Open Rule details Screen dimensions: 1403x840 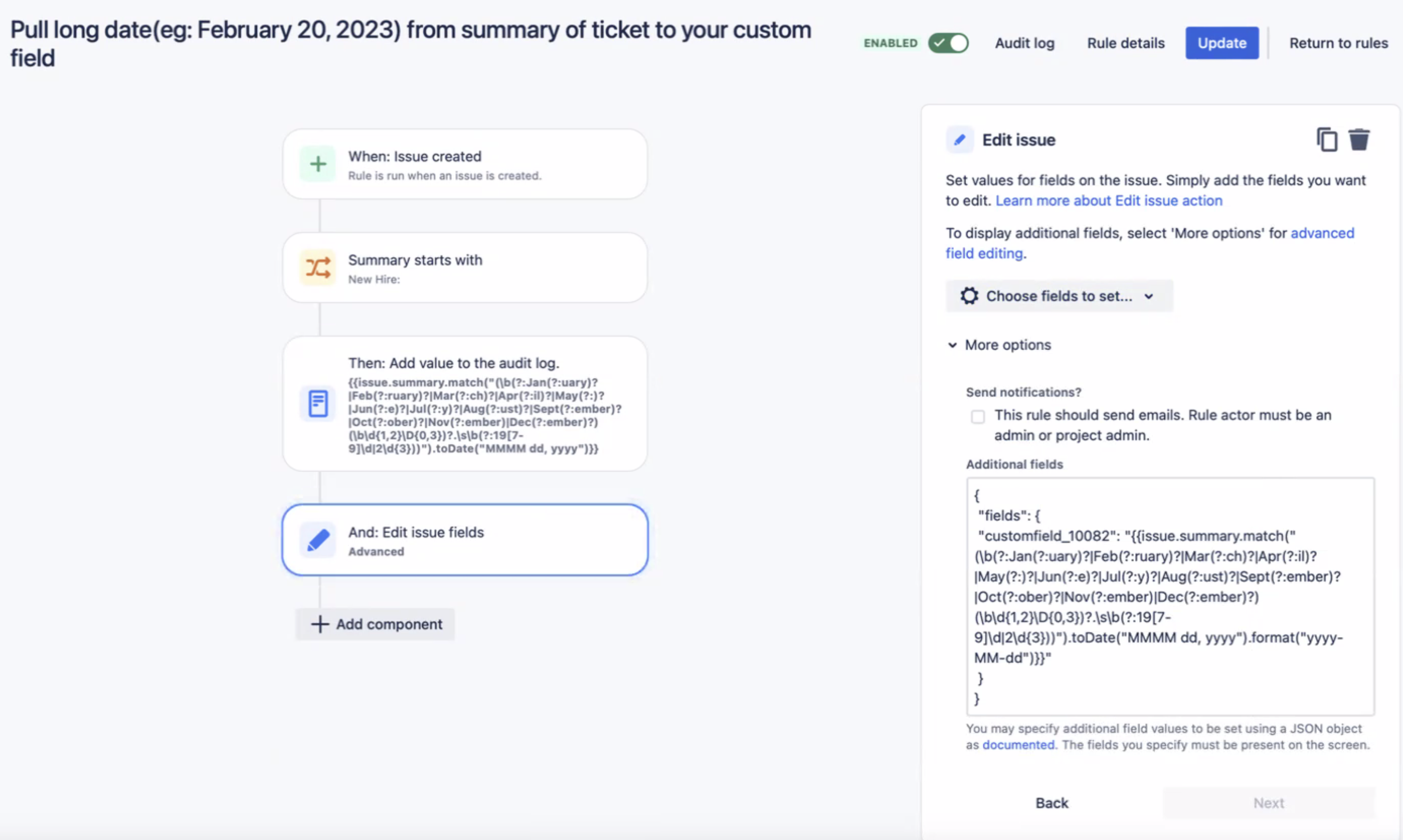tap(1125, 43)
